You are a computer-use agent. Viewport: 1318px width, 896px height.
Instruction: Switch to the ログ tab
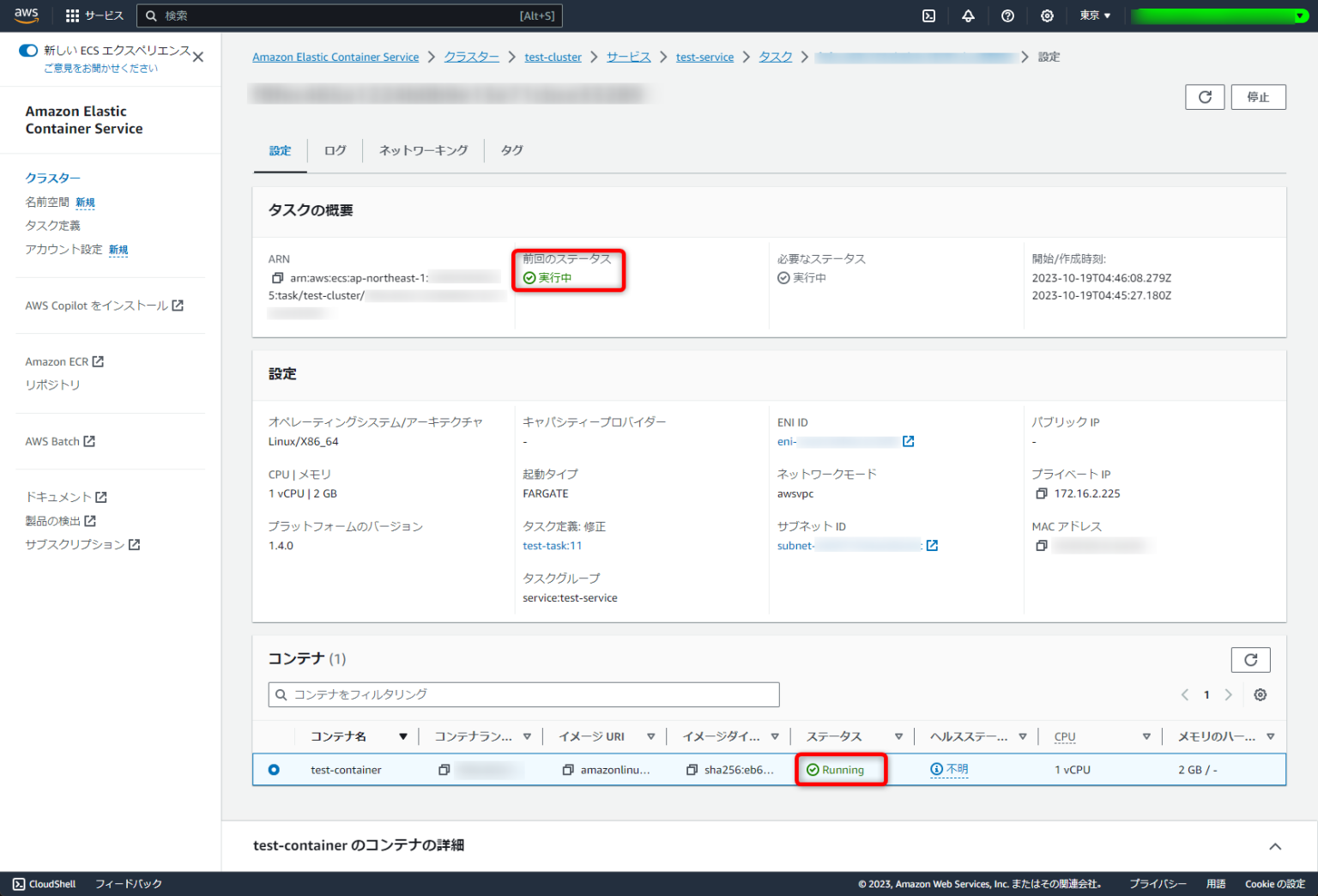335,150
